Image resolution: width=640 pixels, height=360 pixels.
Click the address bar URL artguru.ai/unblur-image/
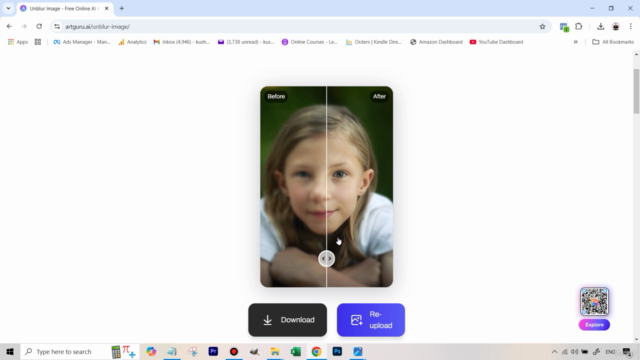pos(97,27)
